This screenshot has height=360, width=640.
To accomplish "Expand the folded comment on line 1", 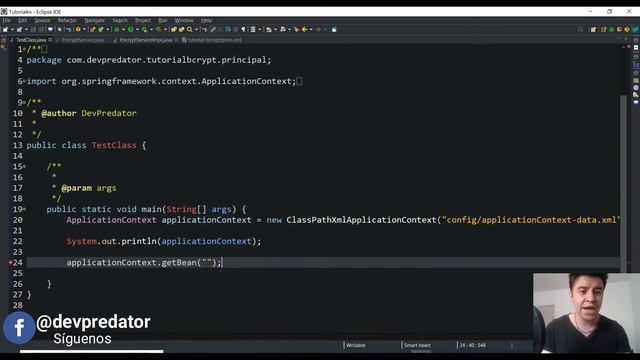I will click(24, 49).
